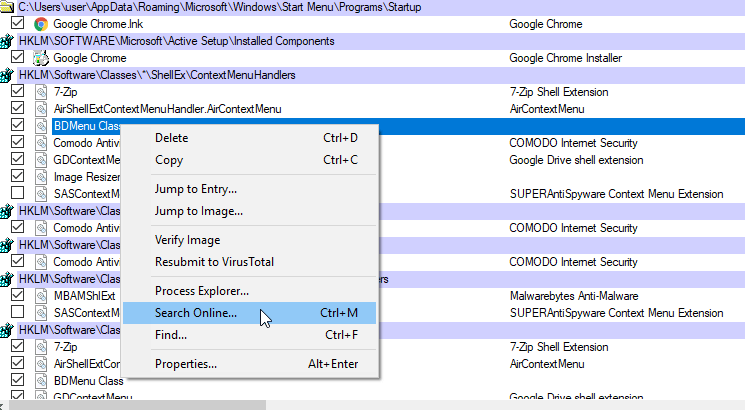Choose Resubmit to VirusTotal
This screenshot has width=745, height=410.
(249, 262)
